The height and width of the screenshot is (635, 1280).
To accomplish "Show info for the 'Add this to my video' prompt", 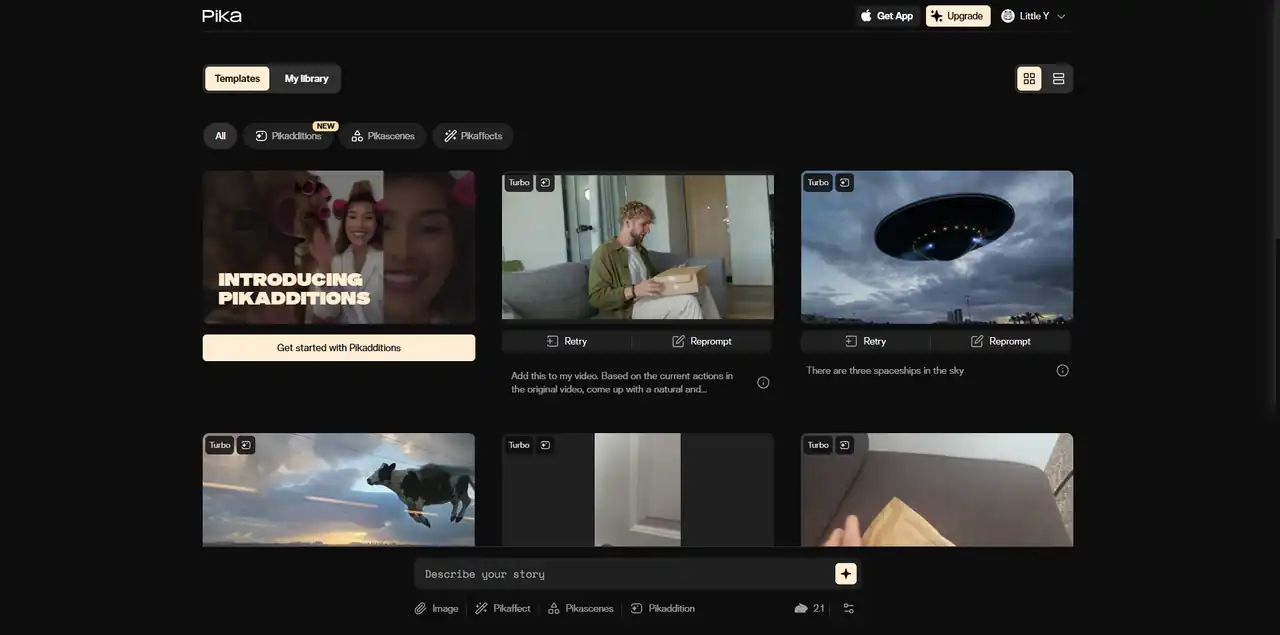I will coord(763,382).
